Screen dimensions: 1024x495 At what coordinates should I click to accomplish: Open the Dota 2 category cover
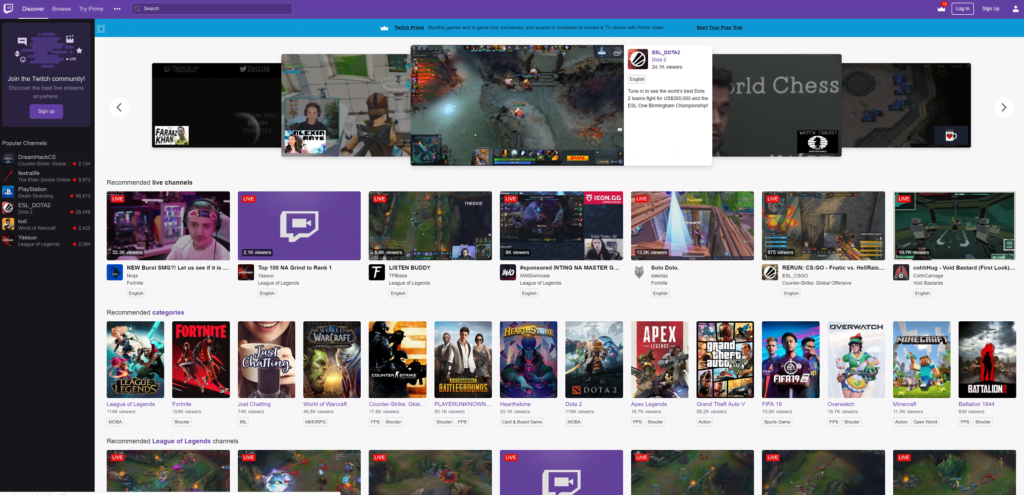tap(594, 359)
